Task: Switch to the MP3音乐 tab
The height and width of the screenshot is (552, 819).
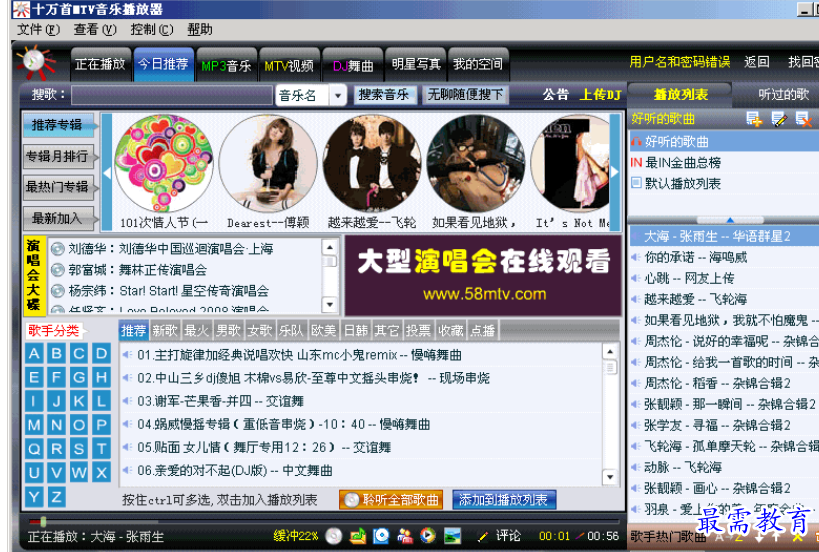Action: pos(227,65)
